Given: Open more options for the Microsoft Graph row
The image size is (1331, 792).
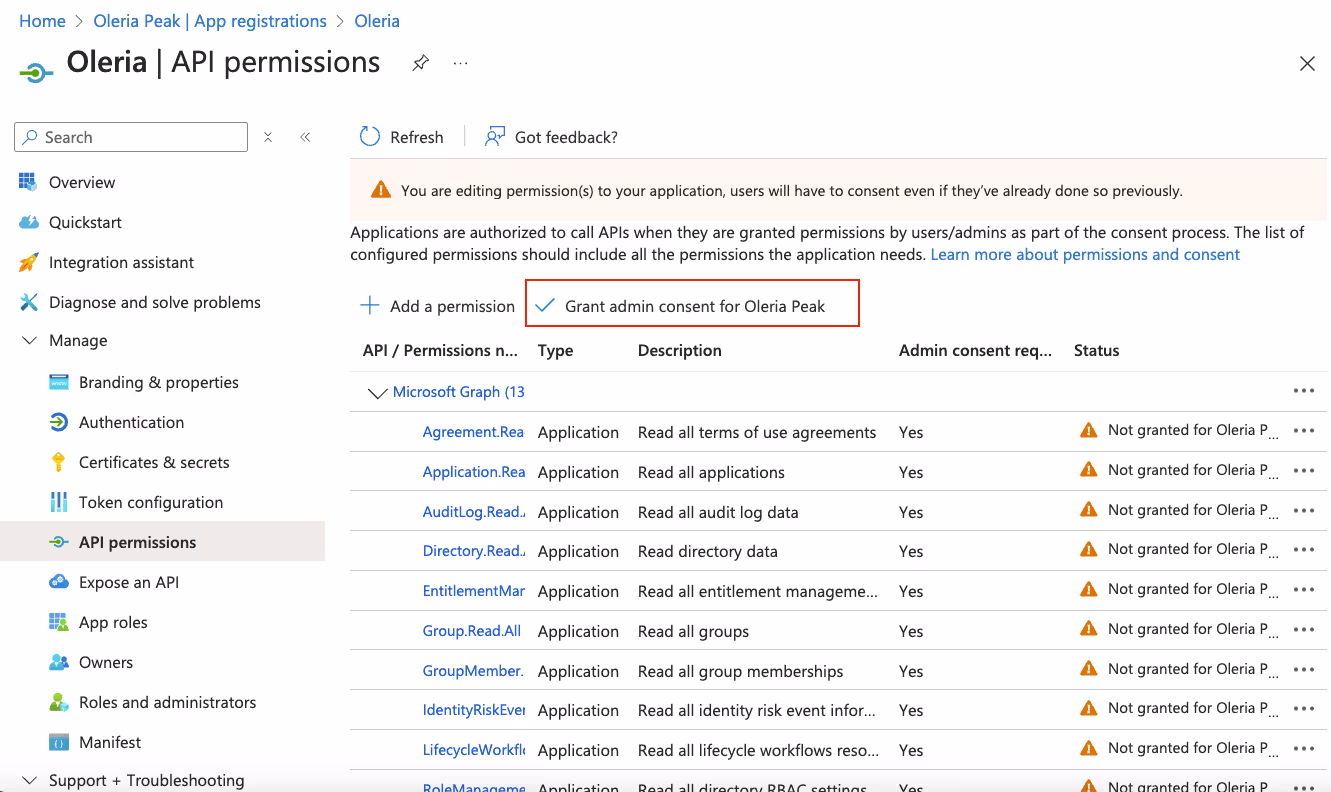Looking at the screenshot, I should (1303, 391).
